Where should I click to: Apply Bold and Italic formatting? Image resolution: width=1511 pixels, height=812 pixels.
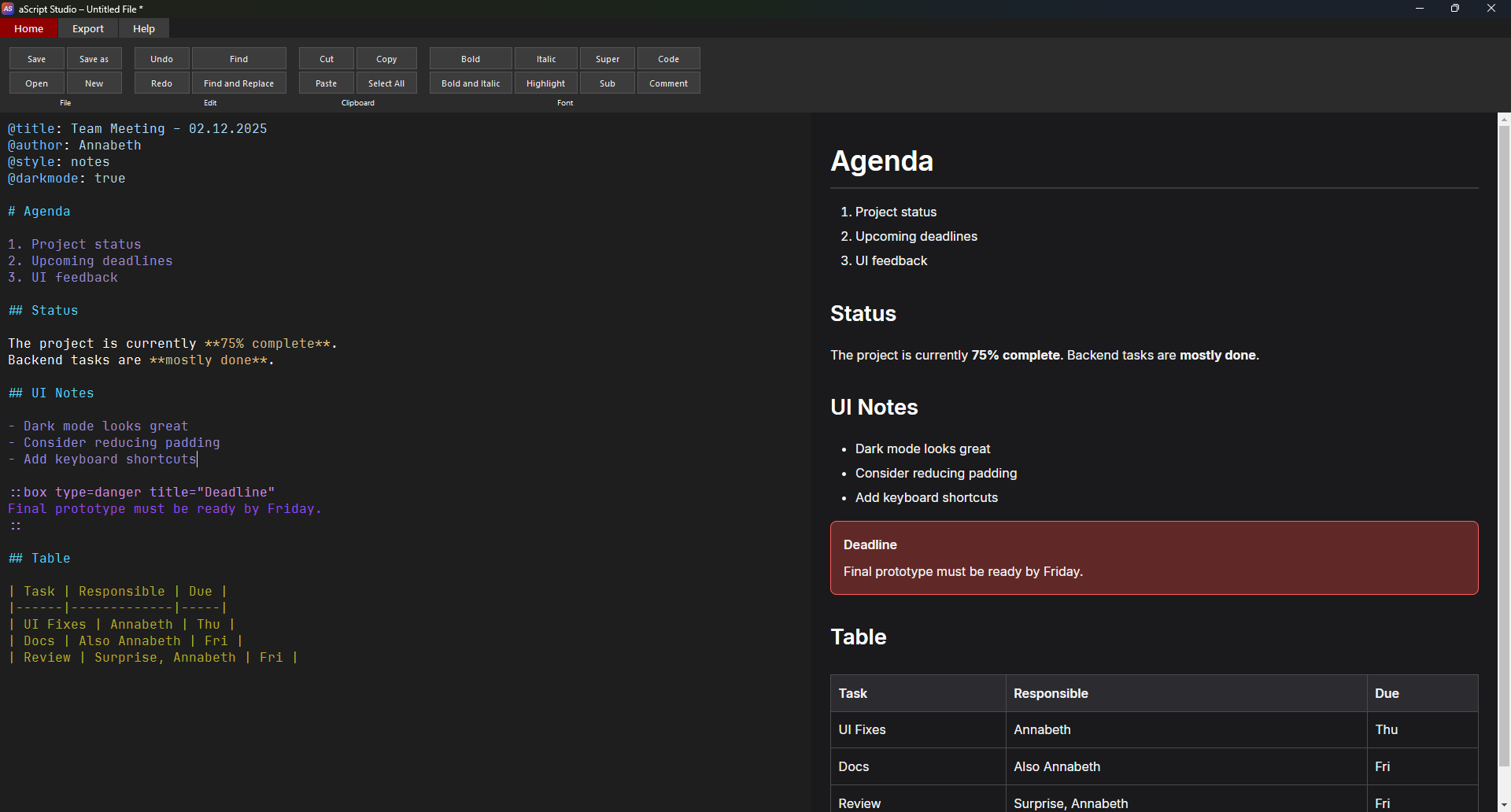[x=469, y=83]
